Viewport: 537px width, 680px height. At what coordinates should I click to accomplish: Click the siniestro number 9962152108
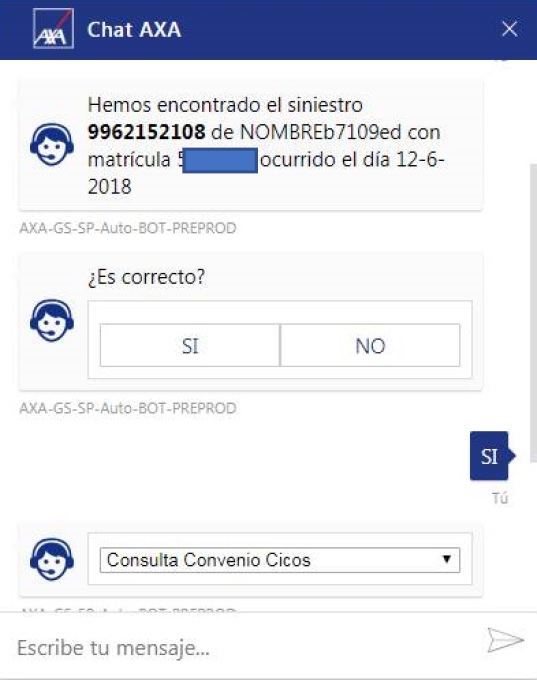point(147,132)
